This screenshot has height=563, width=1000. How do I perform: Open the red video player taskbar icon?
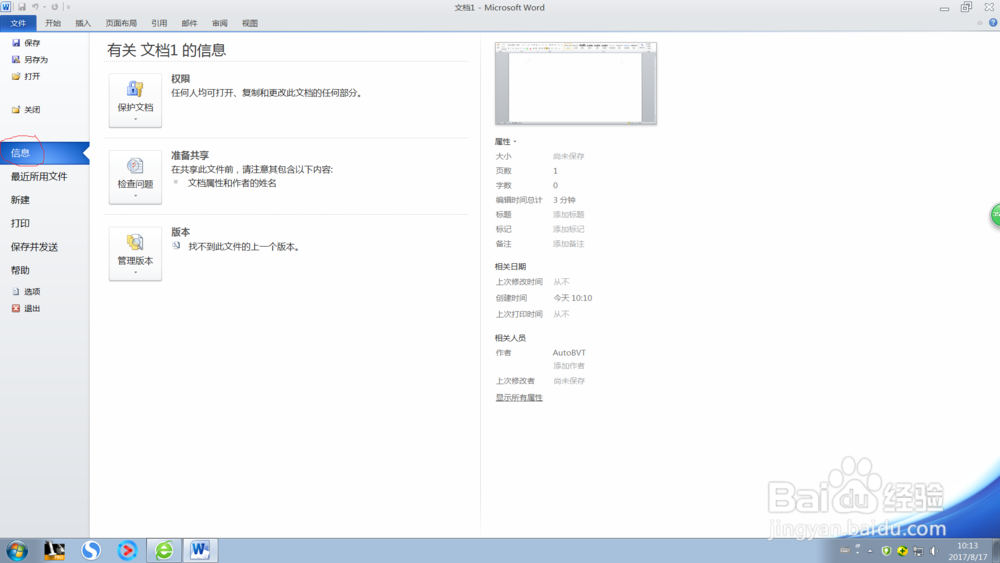[128, 550]
